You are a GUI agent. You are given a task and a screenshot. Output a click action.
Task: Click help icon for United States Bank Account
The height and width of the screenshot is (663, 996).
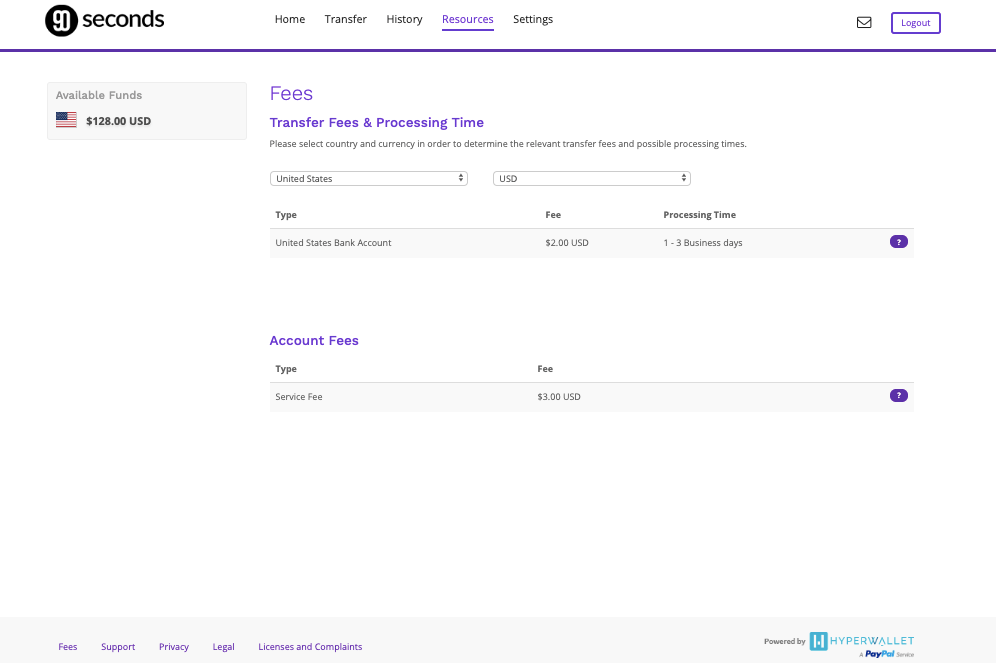898,242
